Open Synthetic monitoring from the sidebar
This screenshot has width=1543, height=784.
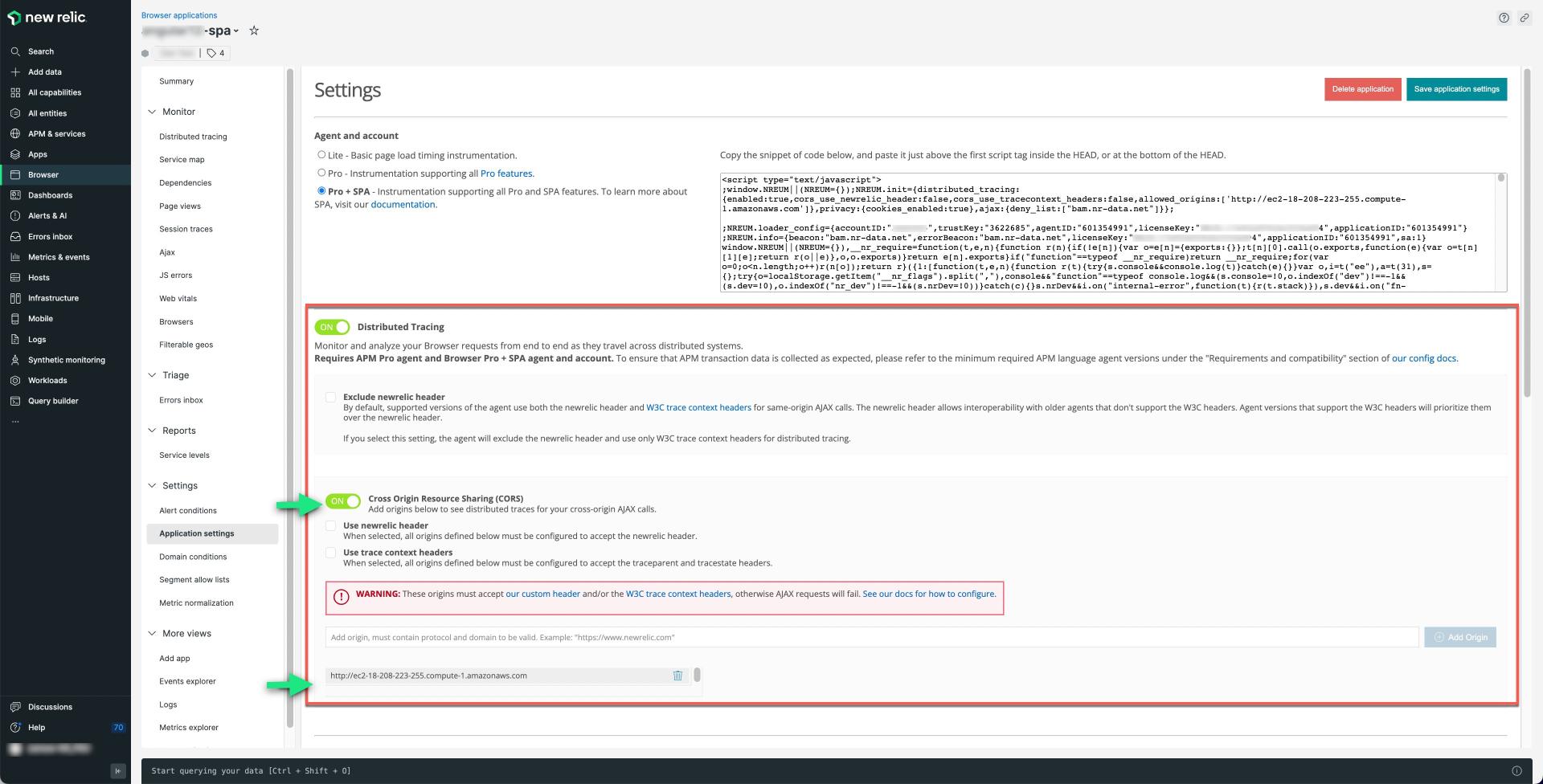pos(66,359)
